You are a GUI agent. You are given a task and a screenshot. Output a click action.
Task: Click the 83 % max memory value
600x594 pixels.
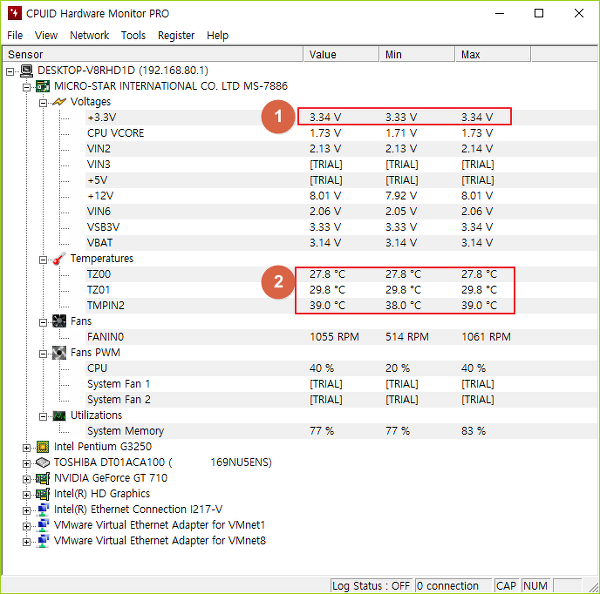point(473,431)
